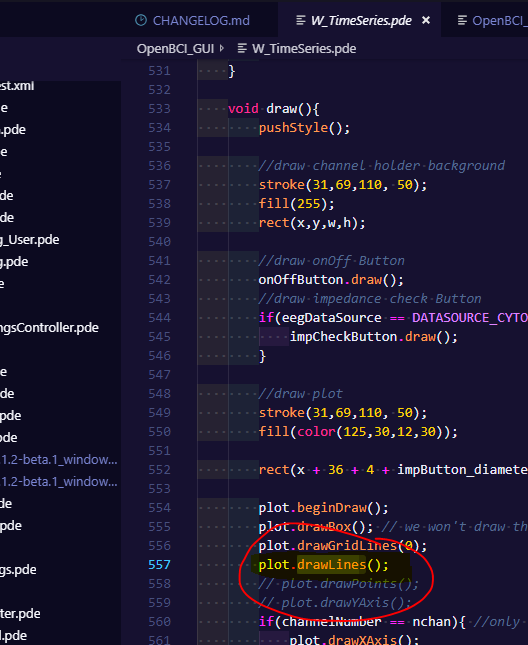Click 'plot.beginDraw();' code line

point(324,508)
